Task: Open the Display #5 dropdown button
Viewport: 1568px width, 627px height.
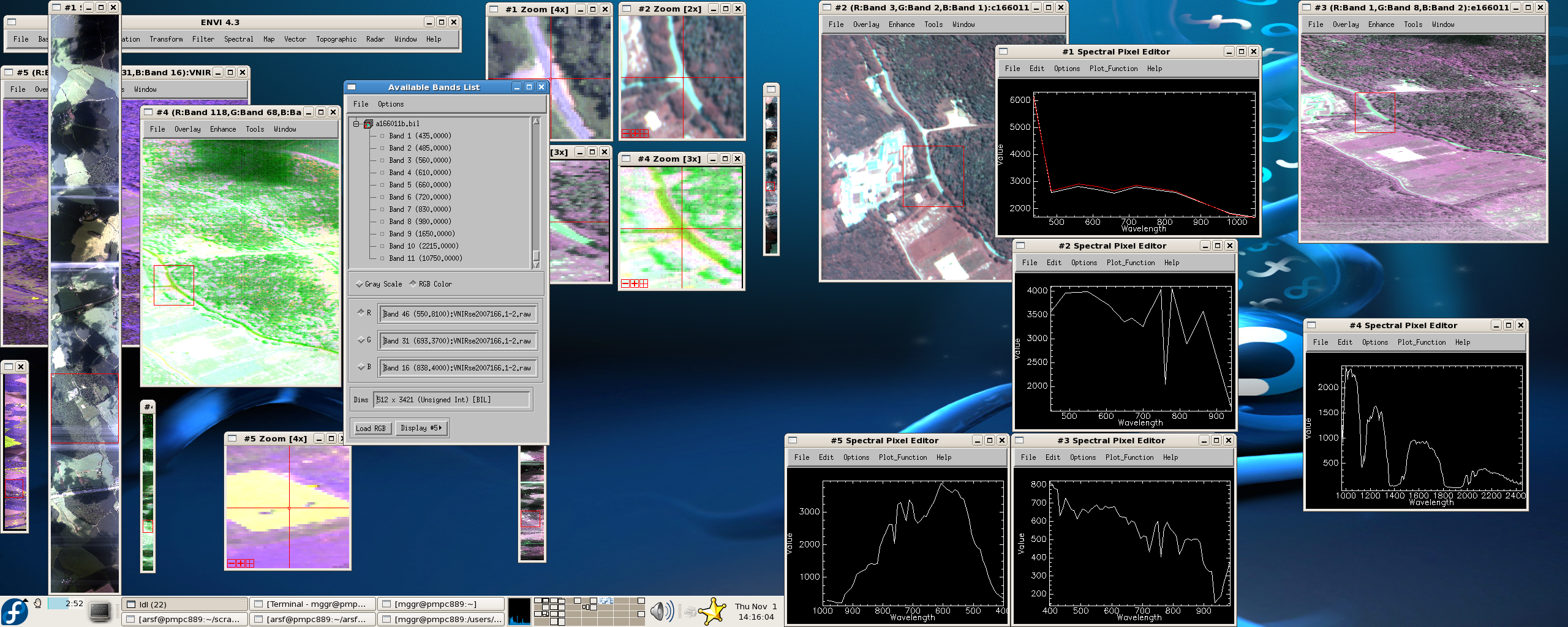Action: click(x=422, y=428)
